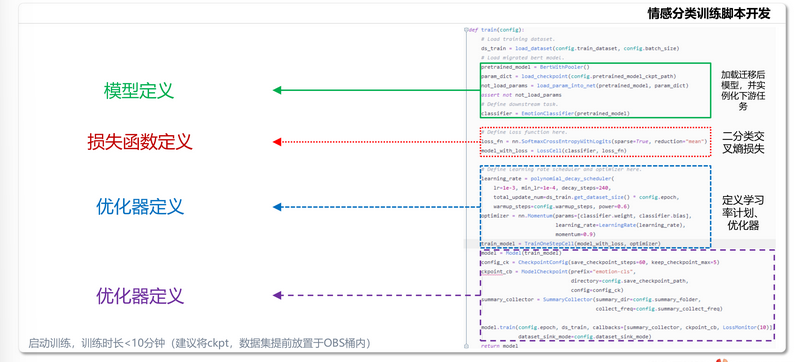Select the slide title 情感分类训练脚本开发
This screenshot has width=795, height=362.
point(709,14)
